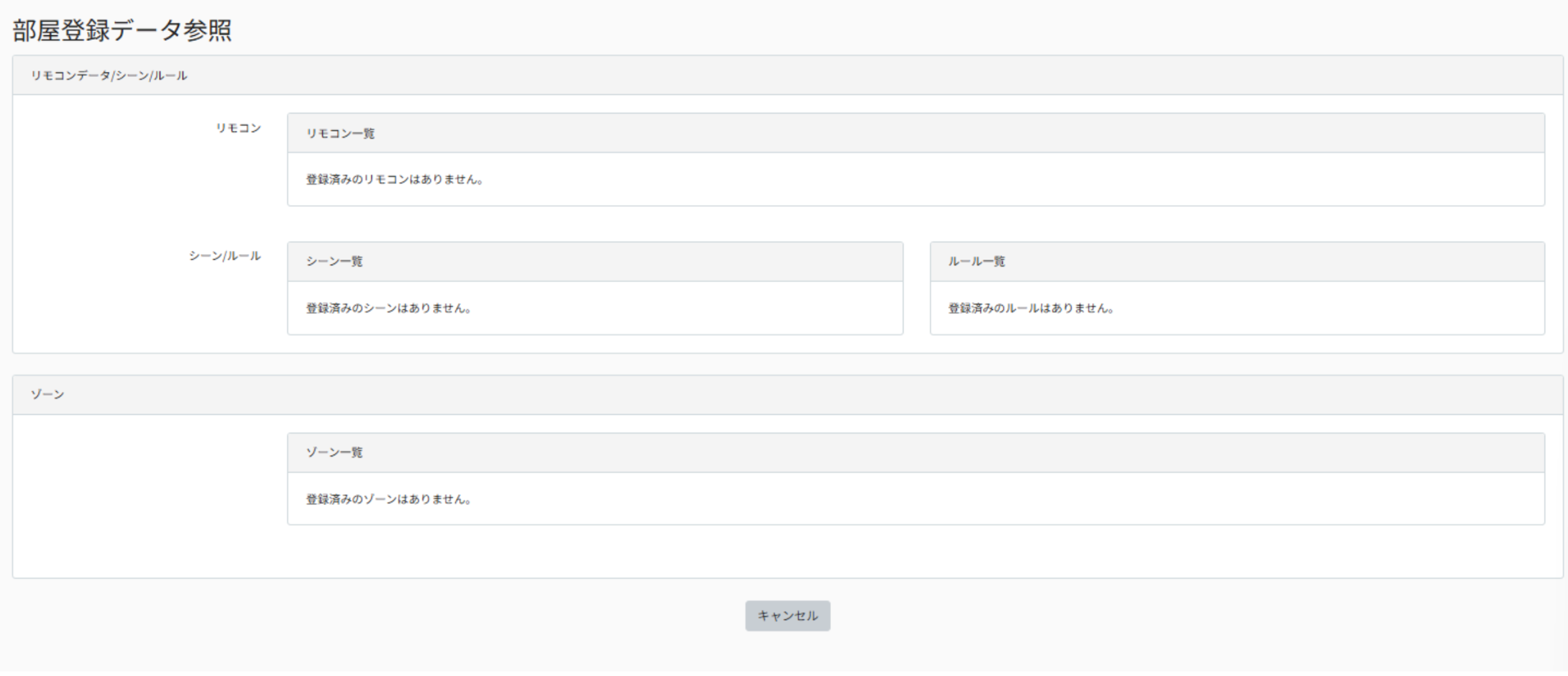Select the リモコンデータ/シーン/ルール section header
This screenshot has width=1568, height=676.
click(787, 76)
